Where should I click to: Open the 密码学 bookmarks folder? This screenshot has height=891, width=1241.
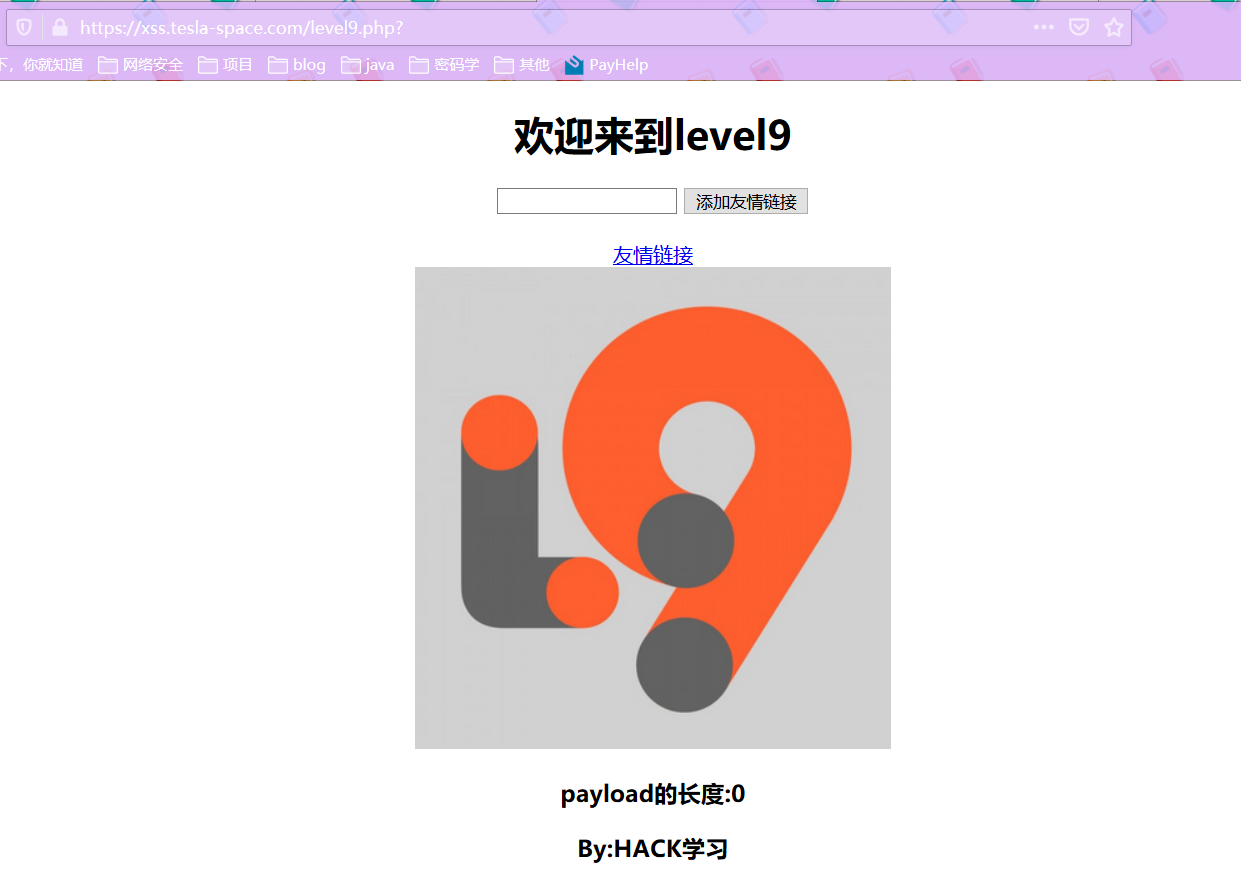tap(444, 65)
